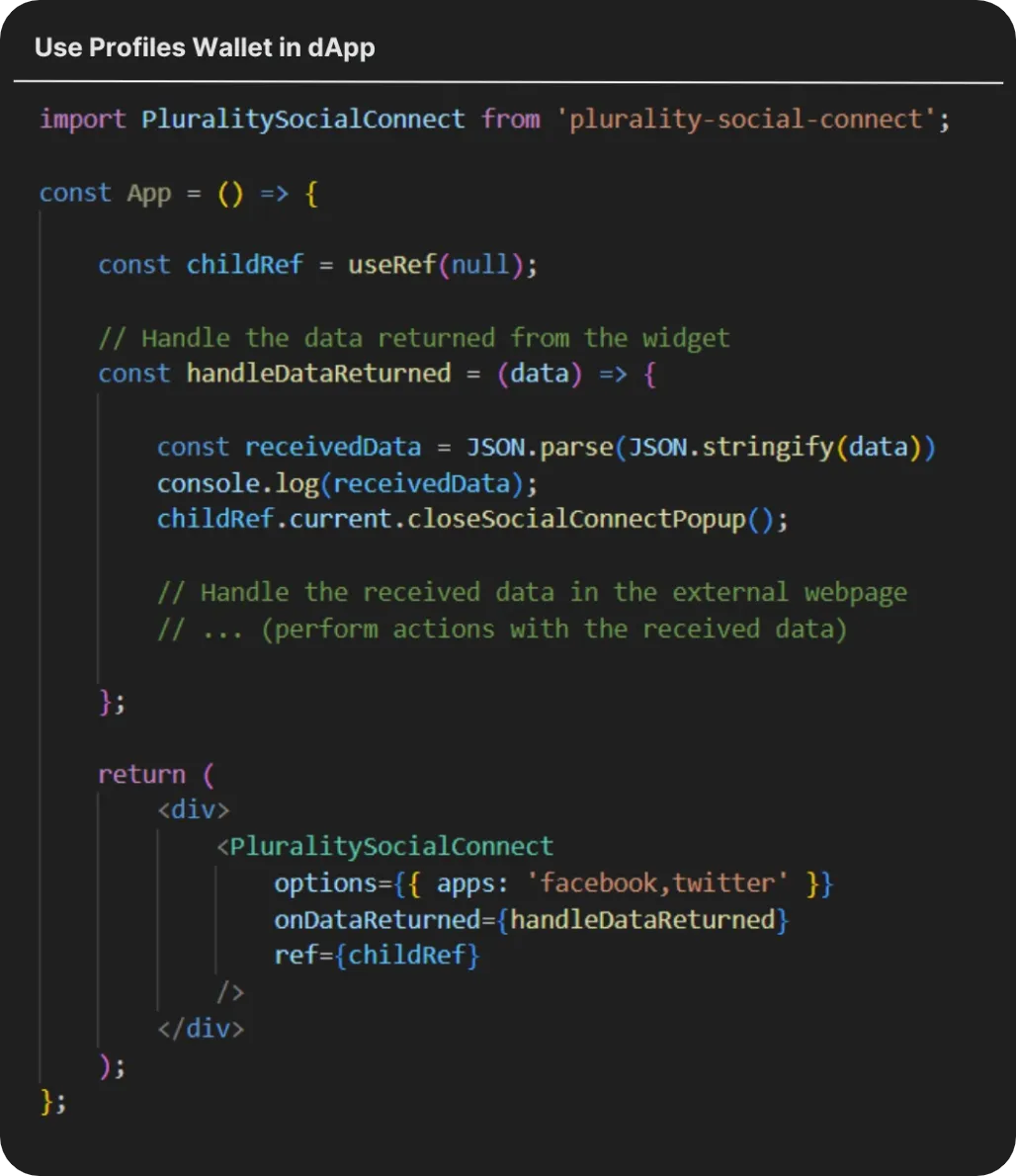Select the childRef variable declaration
This screenshot has height=1176, width=1016.
[244, 264]
